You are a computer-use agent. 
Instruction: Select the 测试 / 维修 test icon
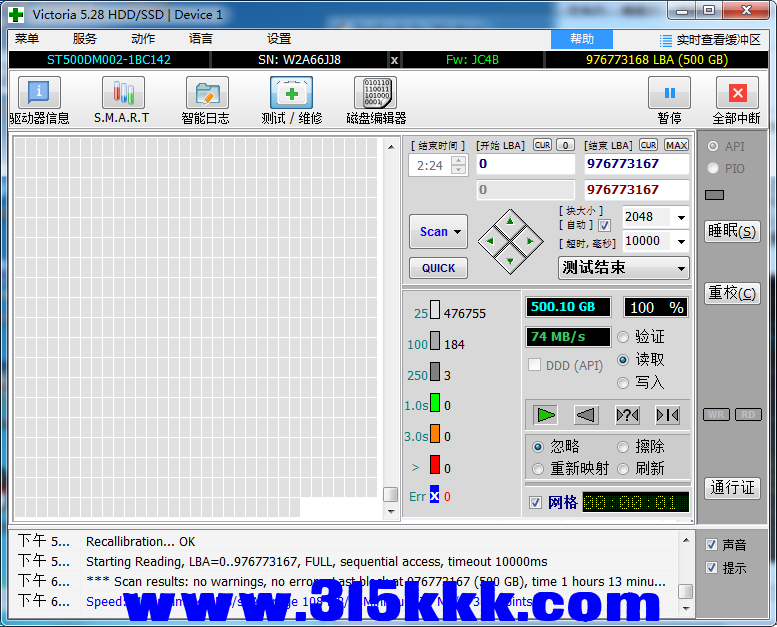(291, 94)
